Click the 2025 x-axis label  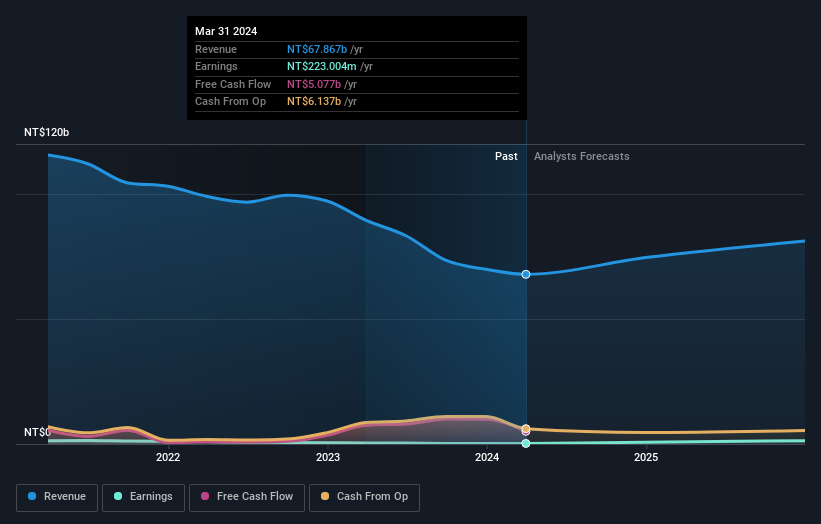point(646,458)
